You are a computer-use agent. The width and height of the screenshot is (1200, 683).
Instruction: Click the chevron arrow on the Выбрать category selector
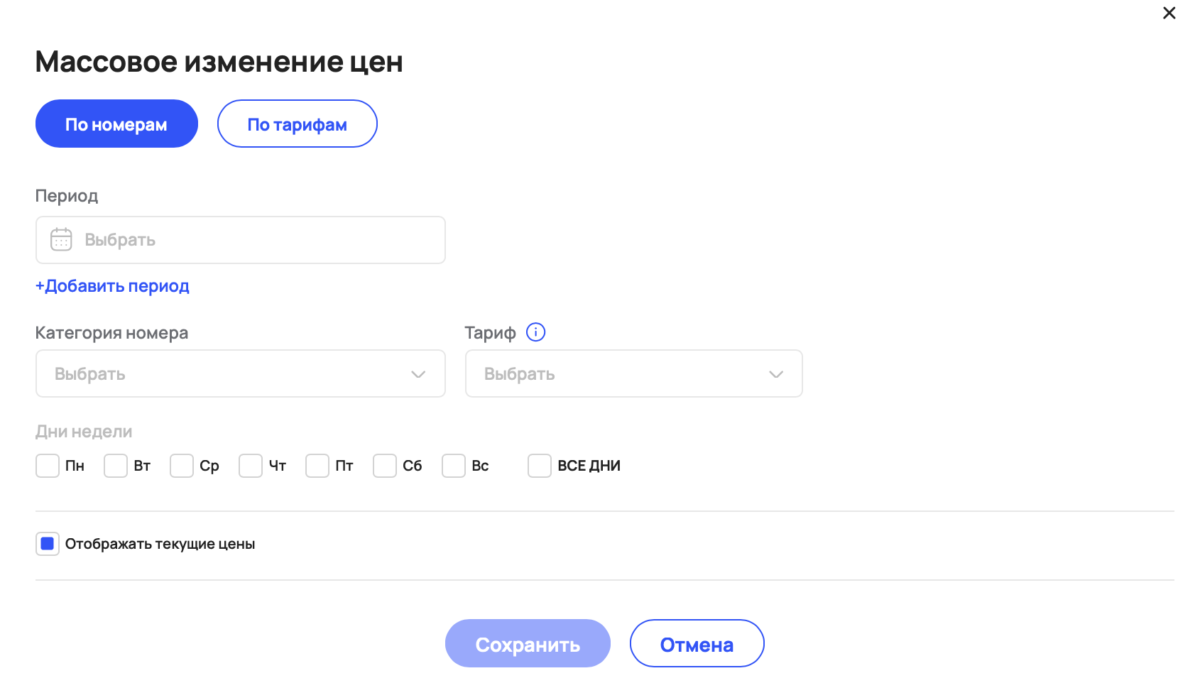[x=419, y=373]
